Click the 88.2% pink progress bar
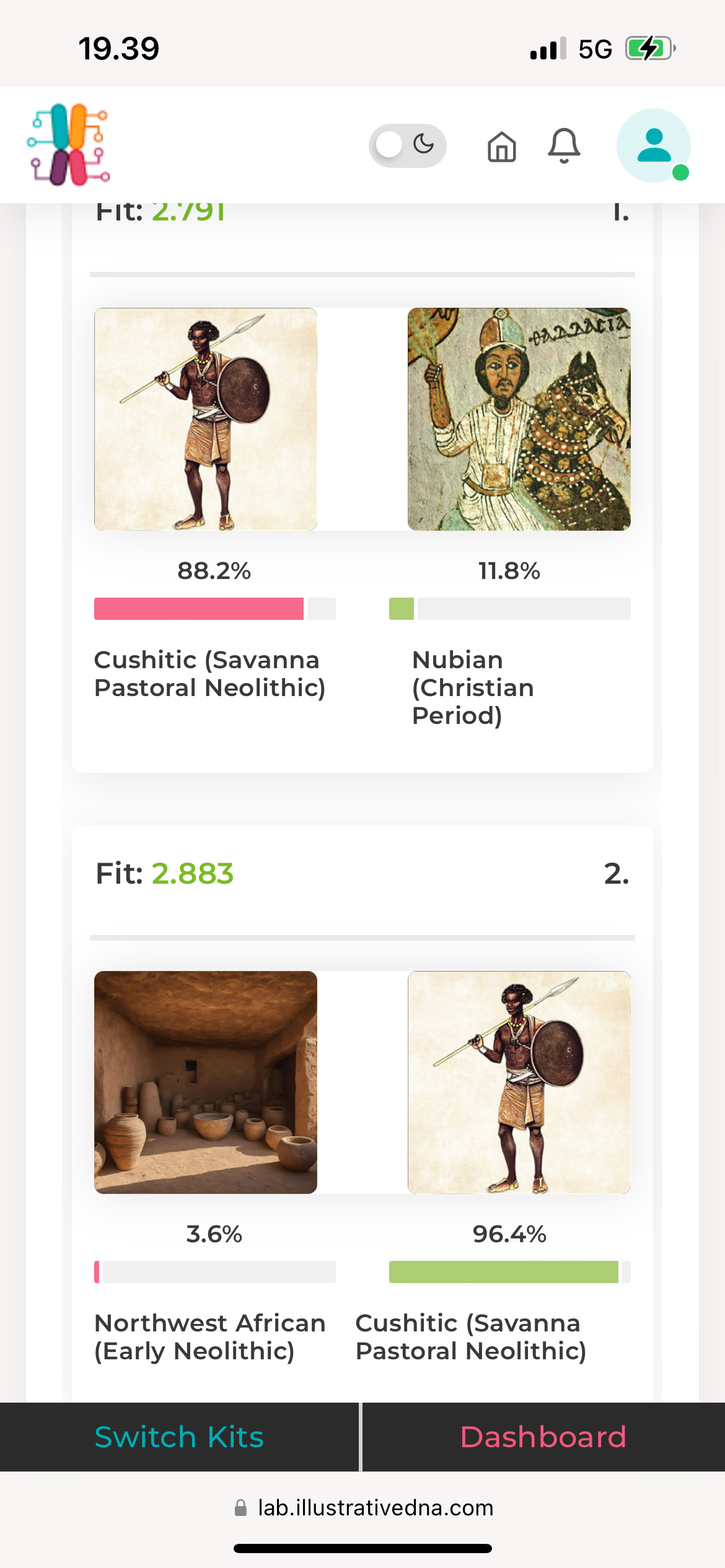The width and height of the screenshot is (725, 1568). pyautogui.click(x=199, y=609)
